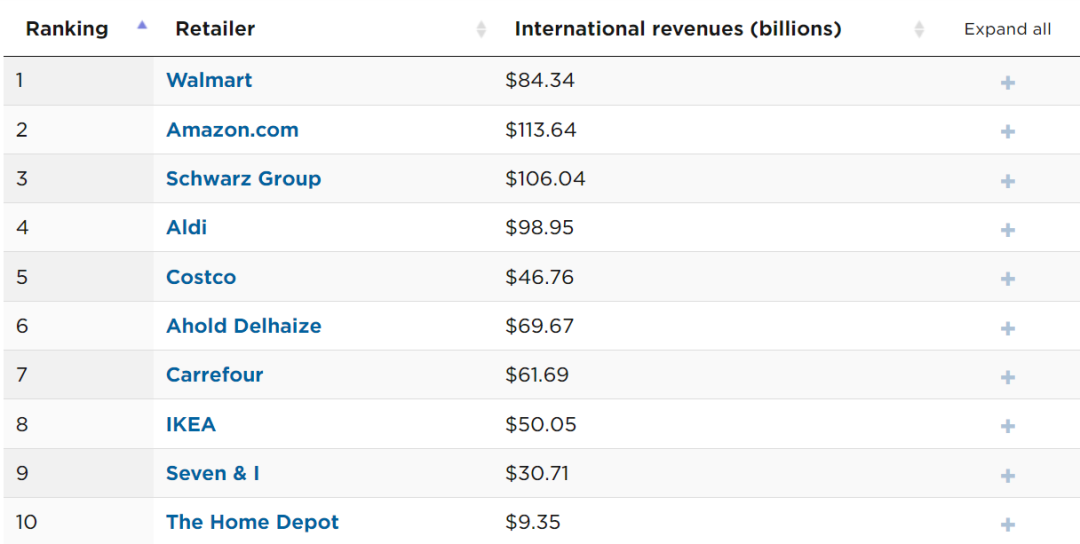Viewport: 1080px width, 544px height.
Task: Visit the Ahold Delhaize link
Action: coord(243,326)
